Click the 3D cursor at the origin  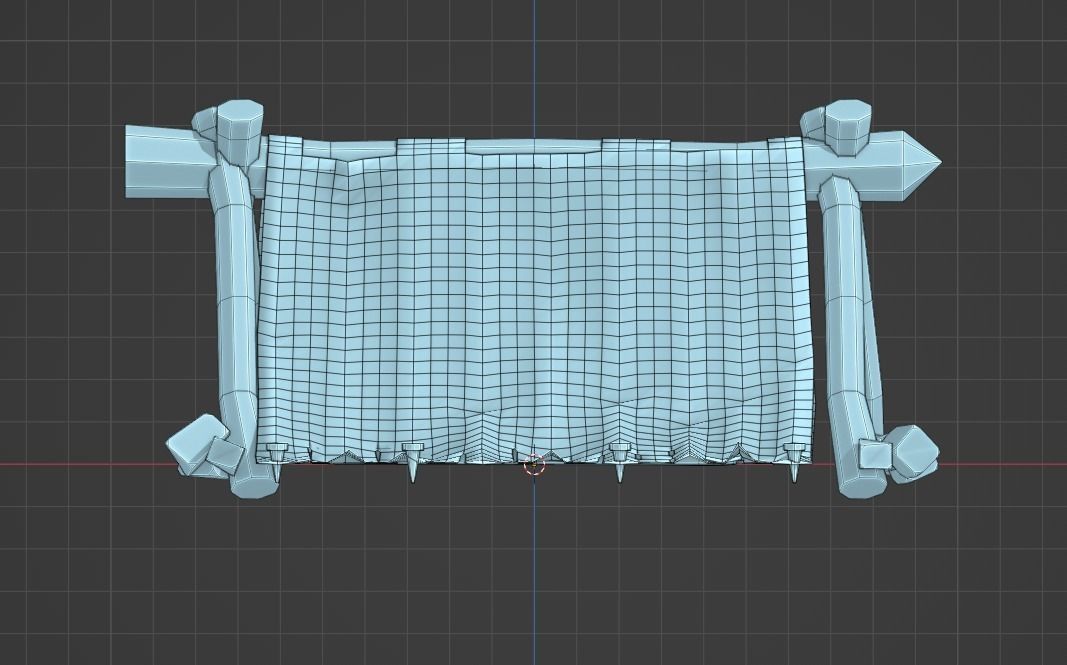click(x=534, y=465)
